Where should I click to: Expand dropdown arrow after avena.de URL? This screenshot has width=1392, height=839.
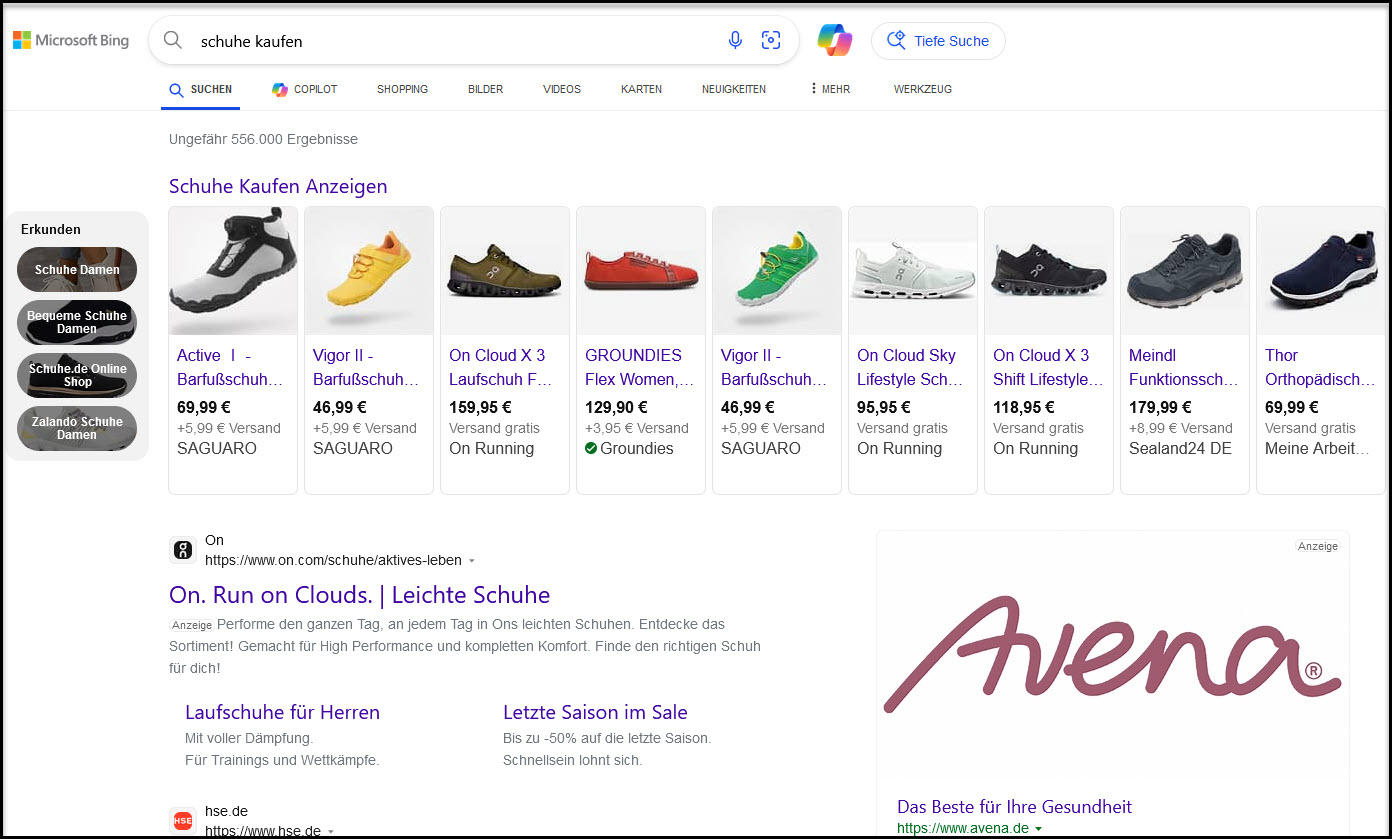pyautogui.click(x=1039, y=829)
